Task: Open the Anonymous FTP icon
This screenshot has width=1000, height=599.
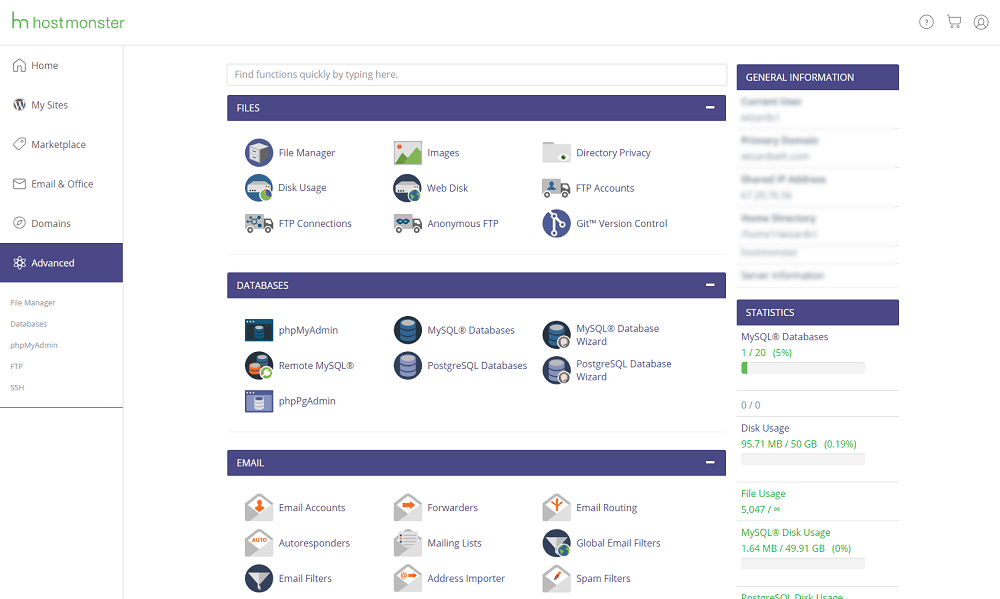Action: [408, 223]
